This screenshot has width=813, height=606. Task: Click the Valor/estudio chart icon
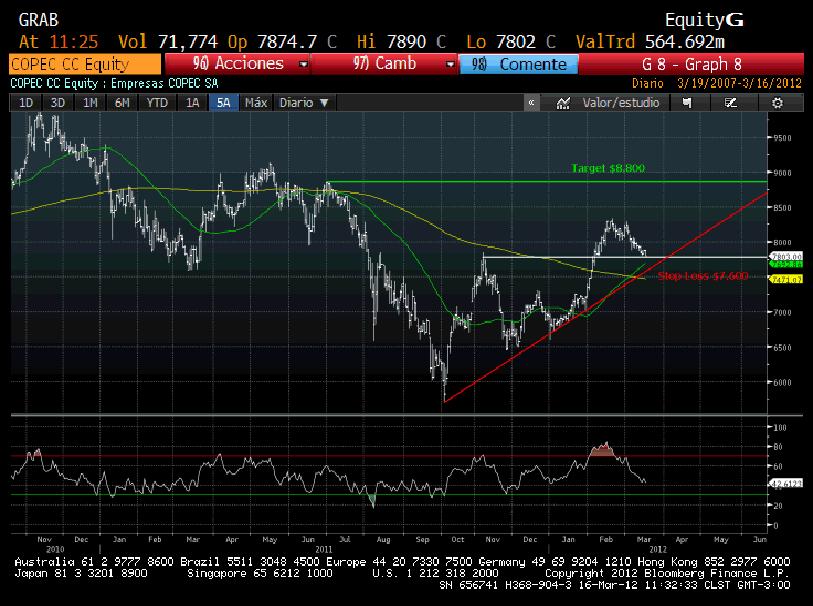(563, 103)
